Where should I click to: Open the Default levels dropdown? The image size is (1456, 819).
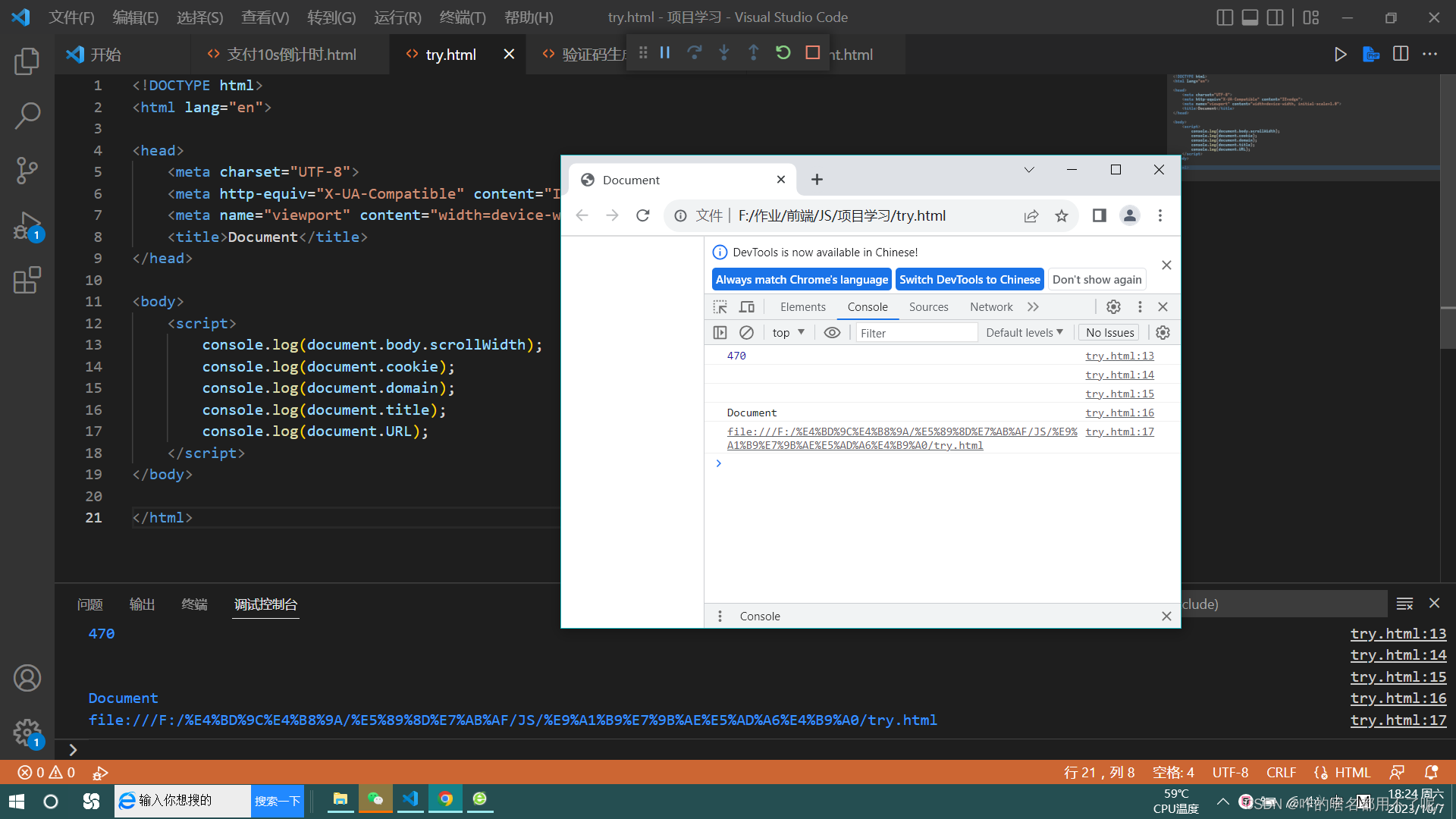1025,332
